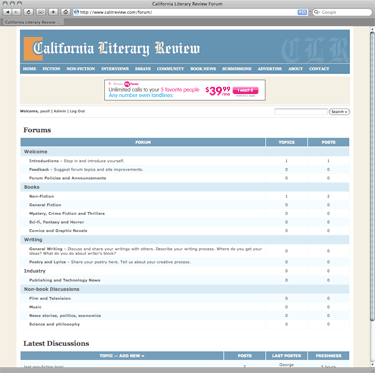Click the FRESHNESS column header
The height and width of the screenshot is (373, 375).
pos(328,356)
